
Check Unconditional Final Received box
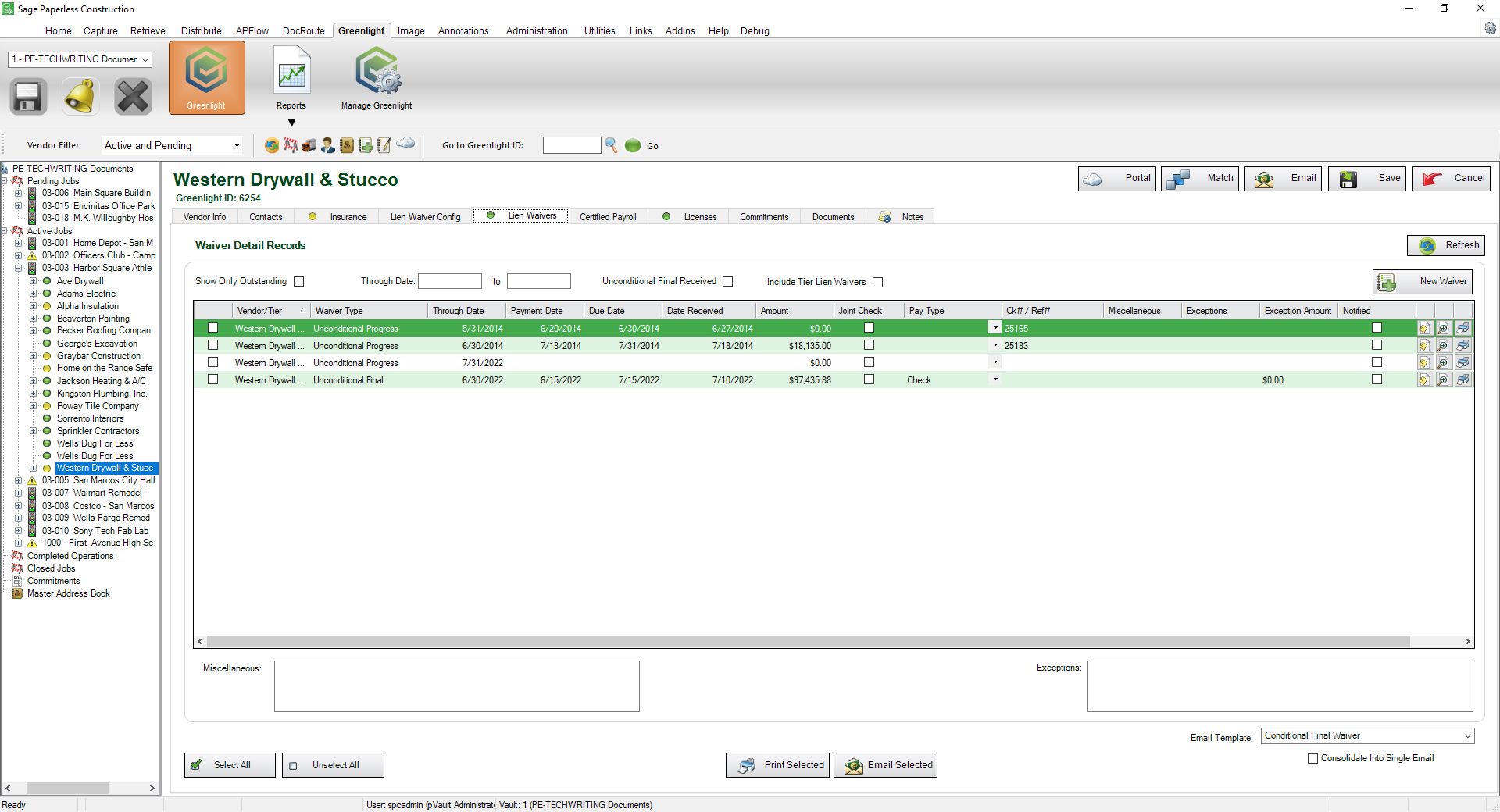(x=728, y=282)
